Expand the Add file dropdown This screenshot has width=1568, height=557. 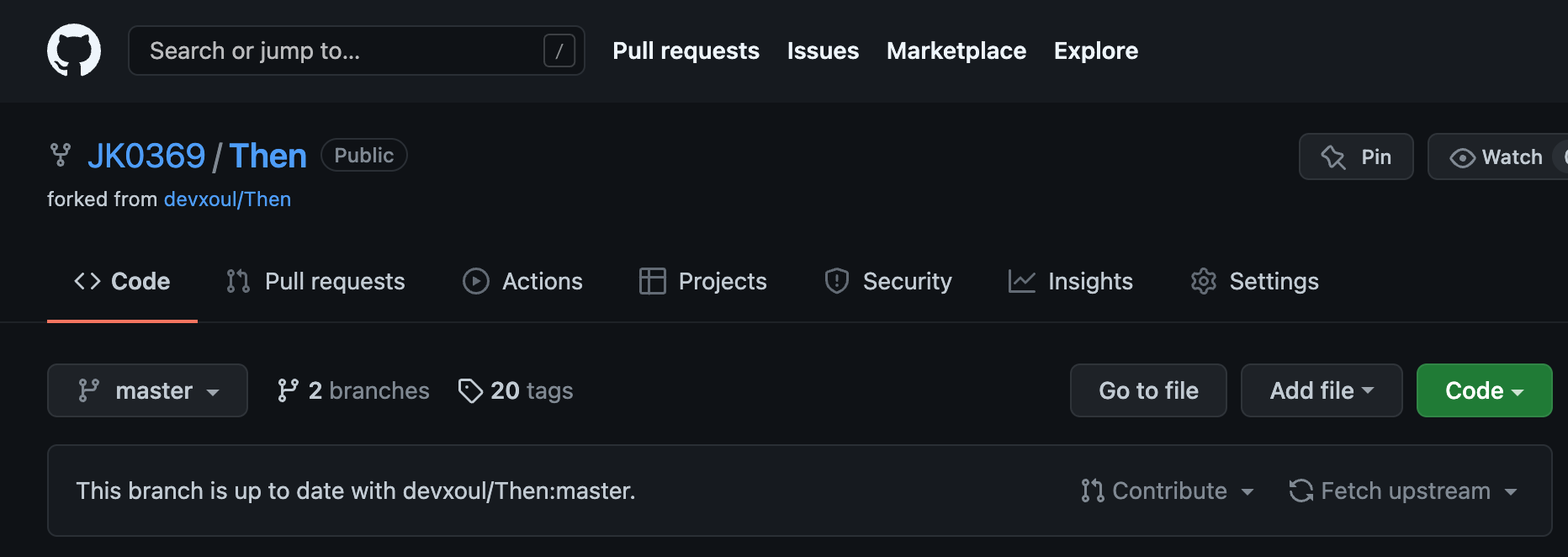[1322, 390]
